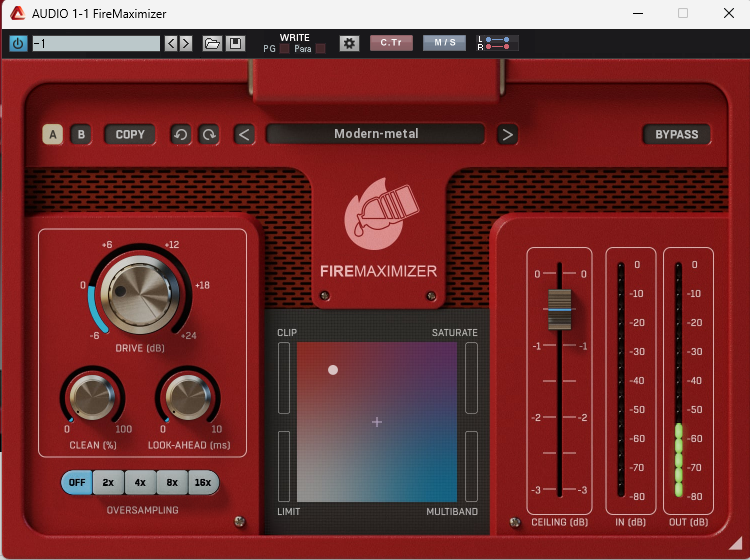Click the CLEAN (%) knob
The height and width of the screenshot is (560, 750).
92,397
